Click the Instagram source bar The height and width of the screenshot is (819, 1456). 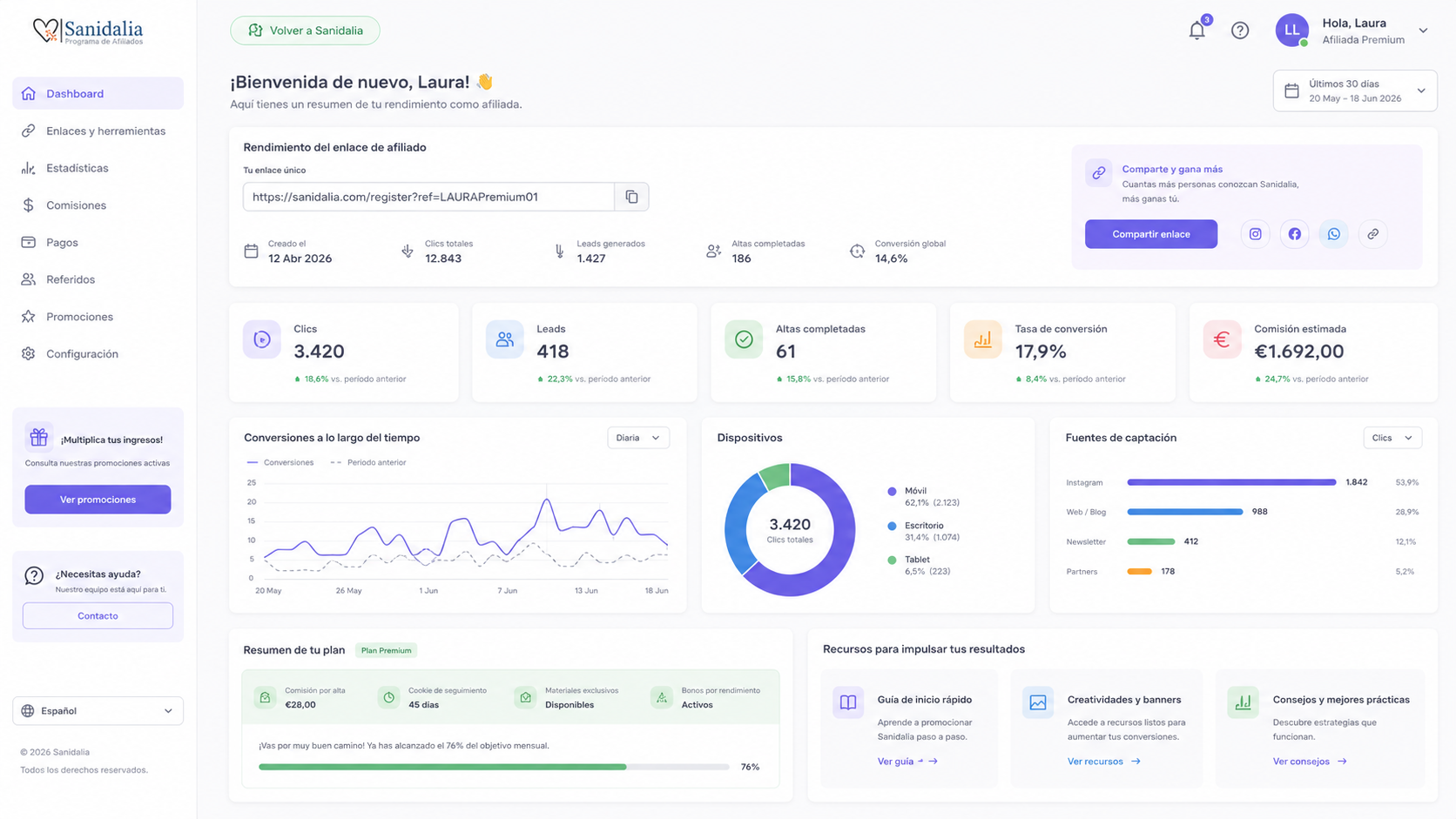pyautogui.click(x=1231, y=482)
